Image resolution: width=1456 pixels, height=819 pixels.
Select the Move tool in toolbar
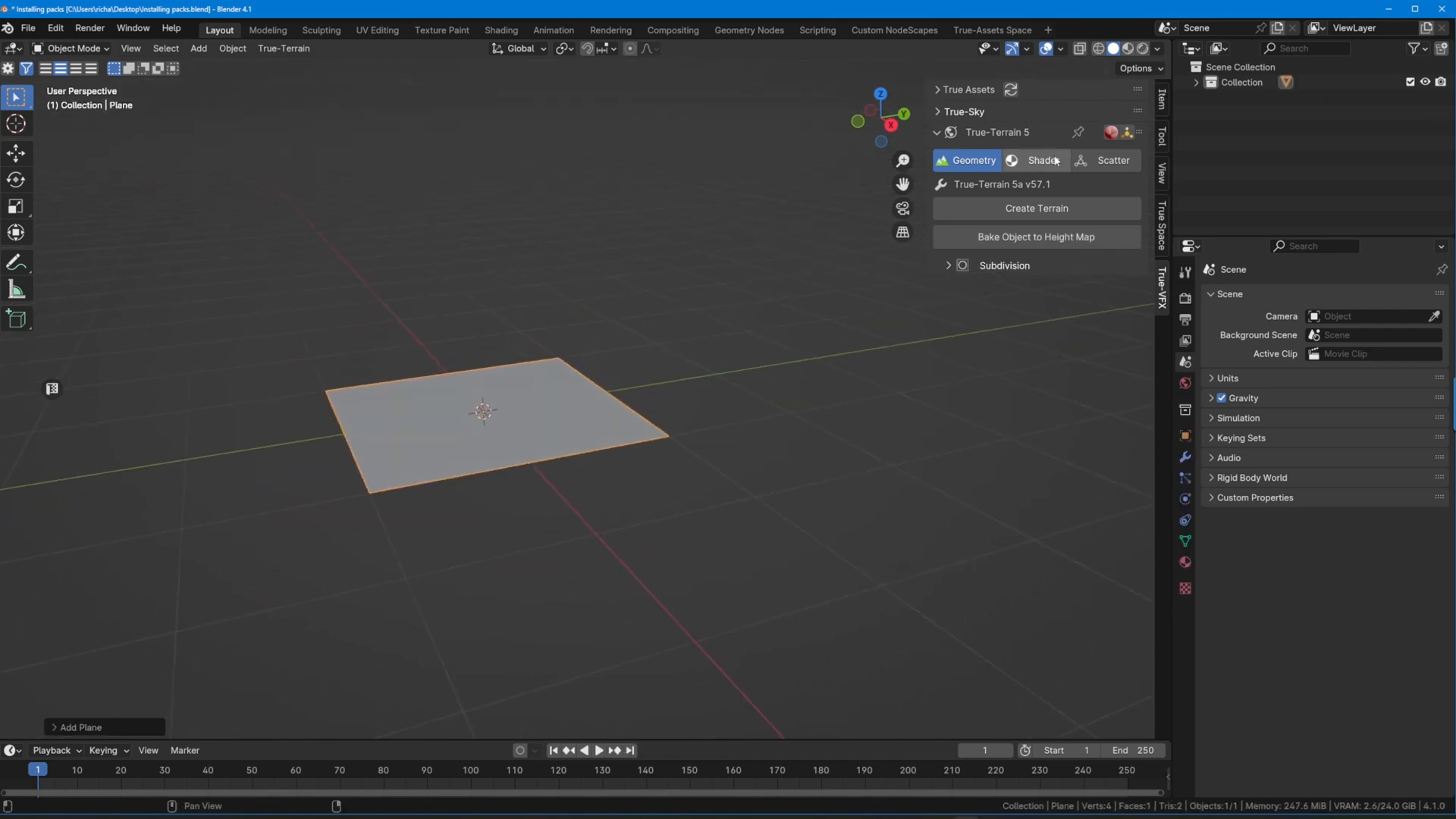coord(16,153)
